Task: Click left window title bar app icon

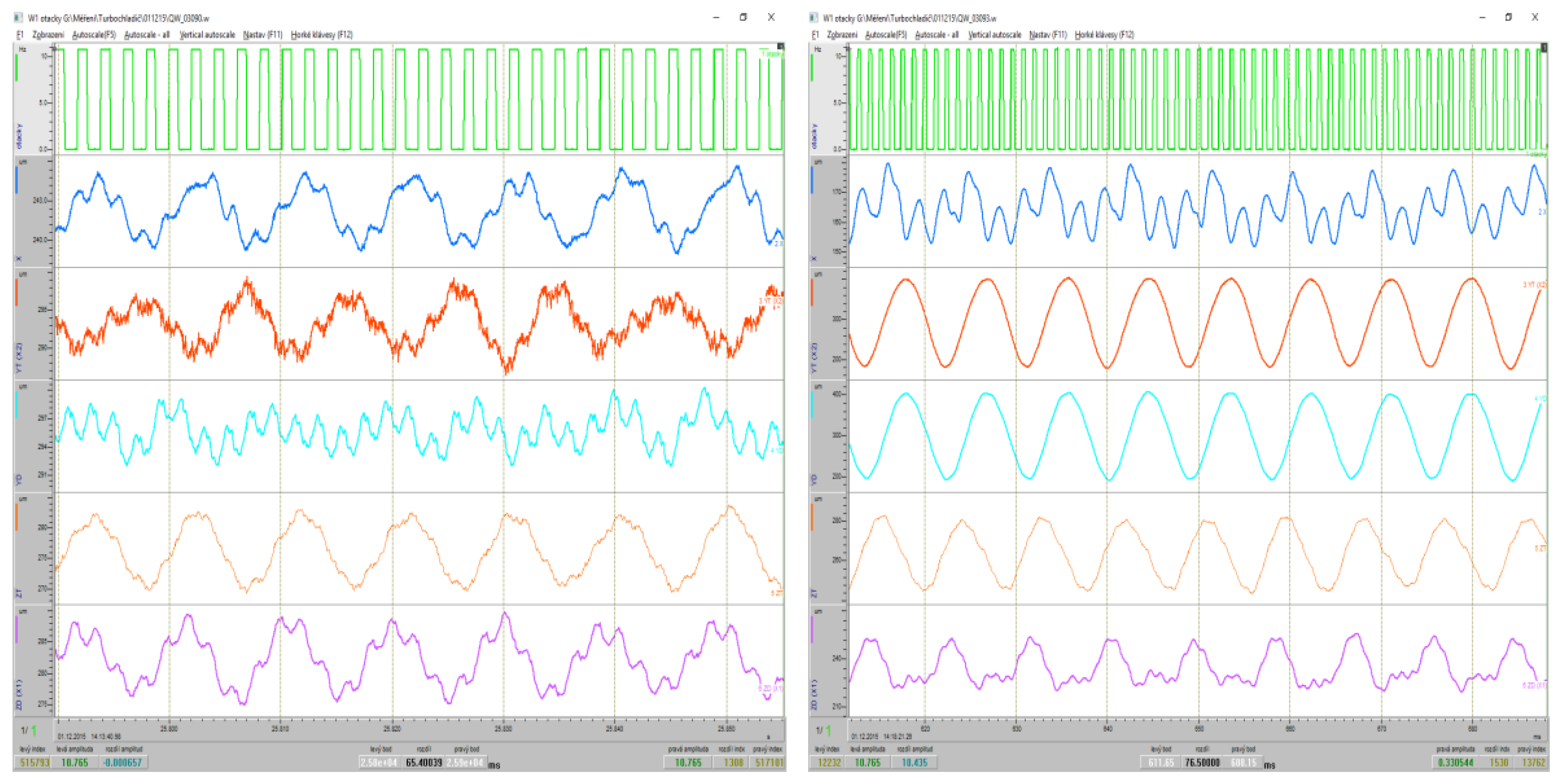Action: [x=19, y=18]
